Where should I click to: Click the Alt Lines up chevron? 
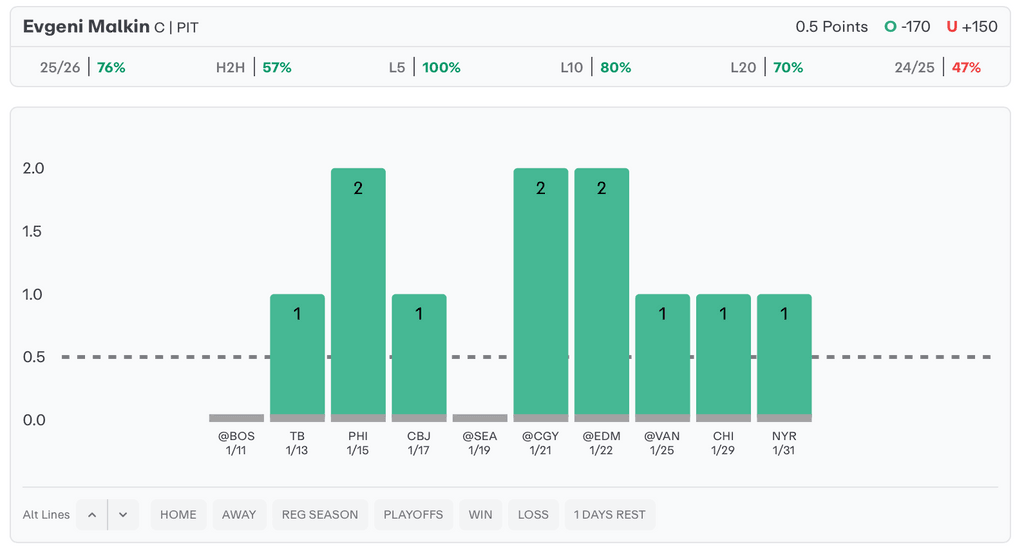pos(92,515)
